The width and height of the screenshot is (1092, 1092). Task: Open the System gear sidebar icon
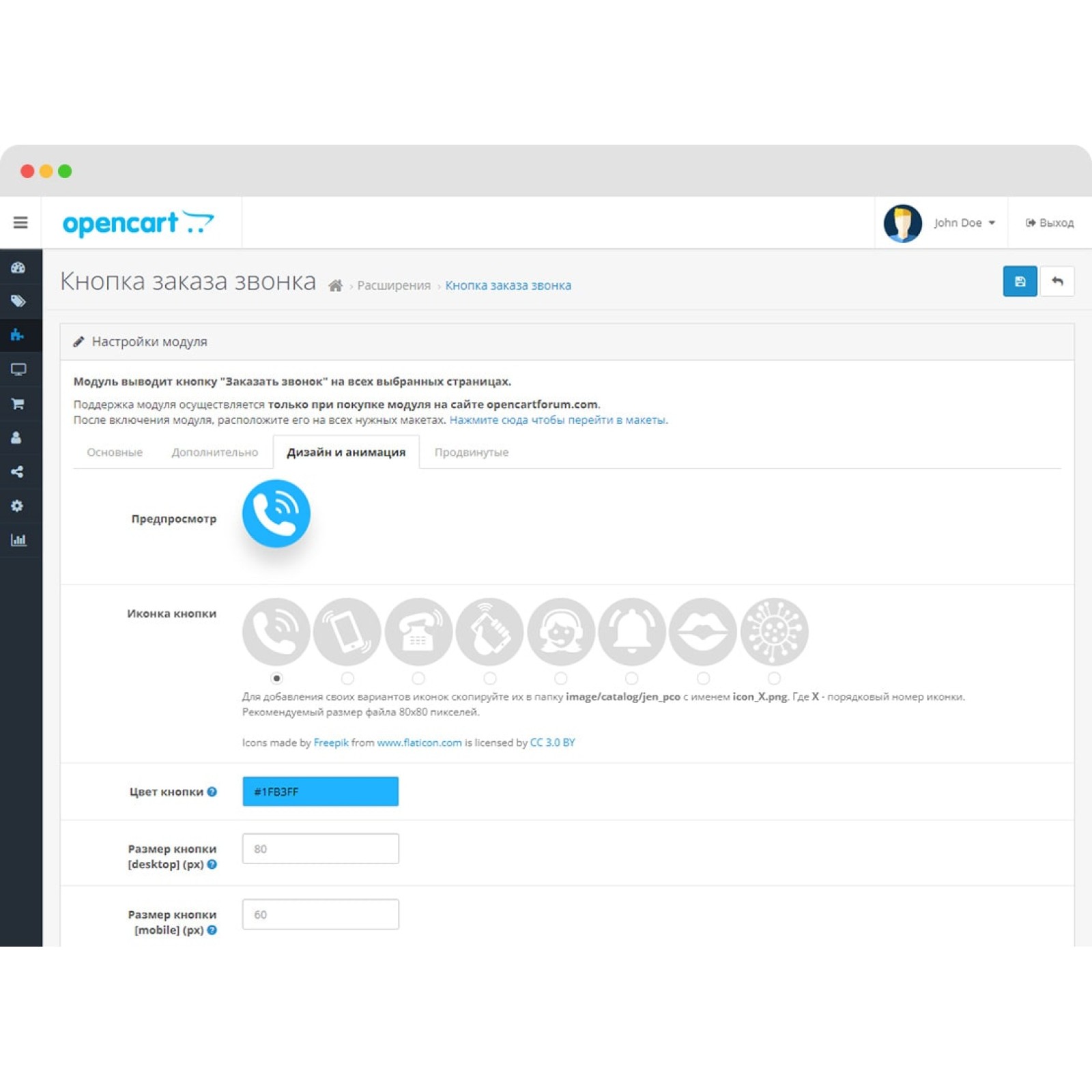(x=17, y=506)
